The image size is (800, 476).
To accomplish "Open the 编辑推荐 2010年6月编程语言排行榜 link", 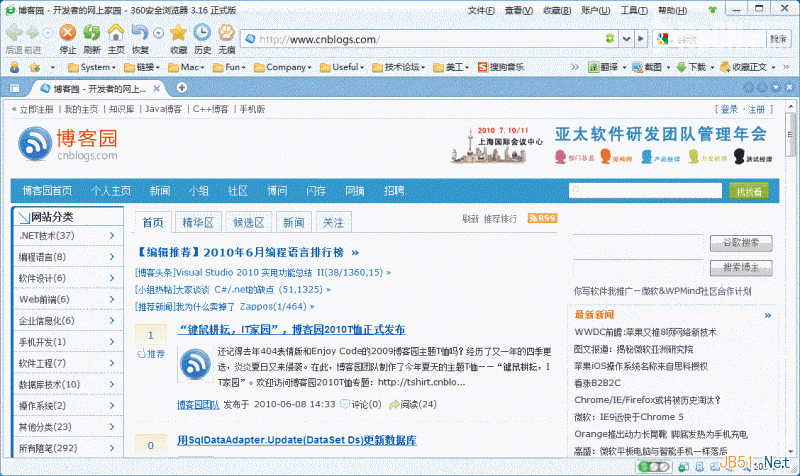I will coord(247,253).
